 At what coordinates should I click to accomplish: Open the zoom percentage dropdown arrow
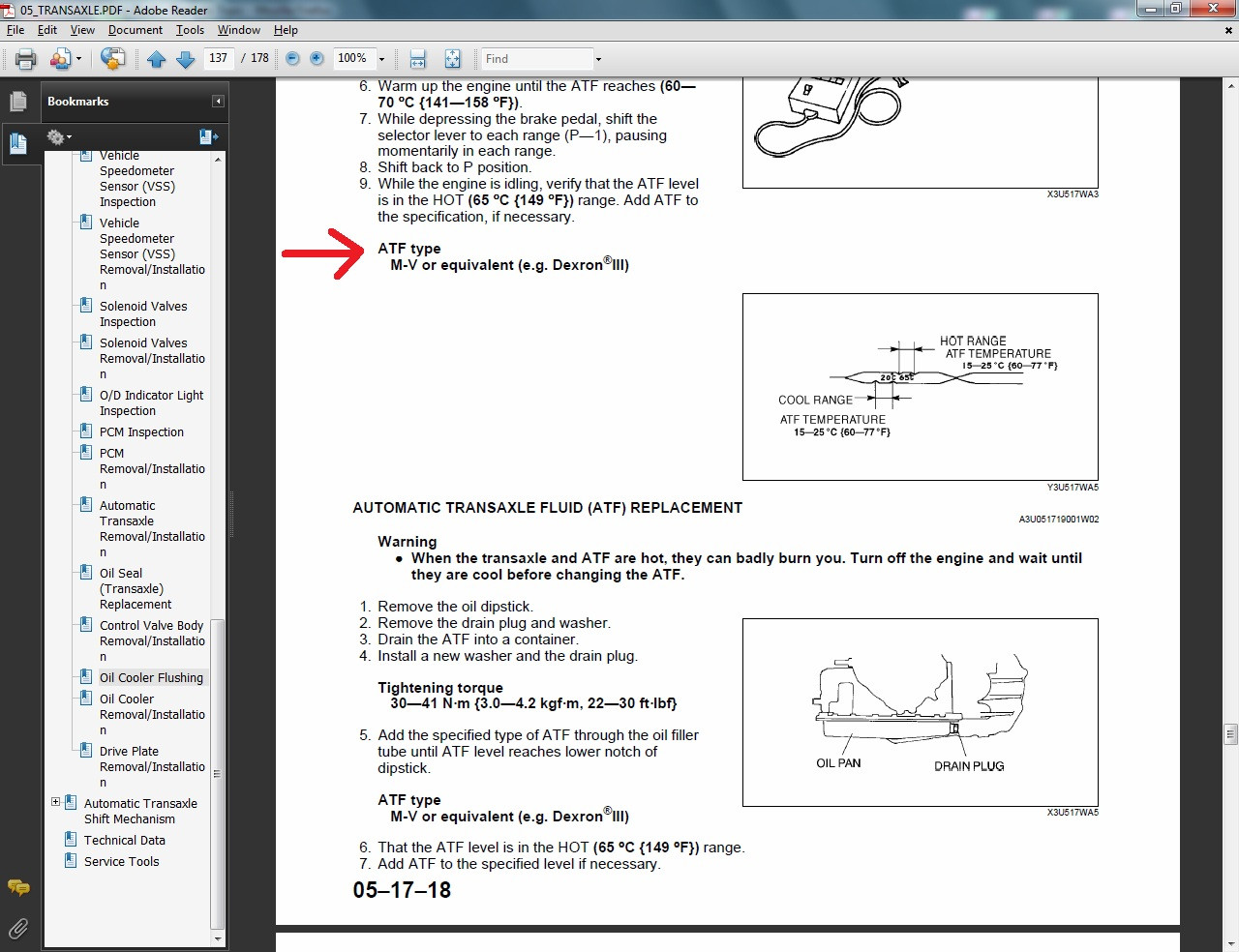coord(381,59)
